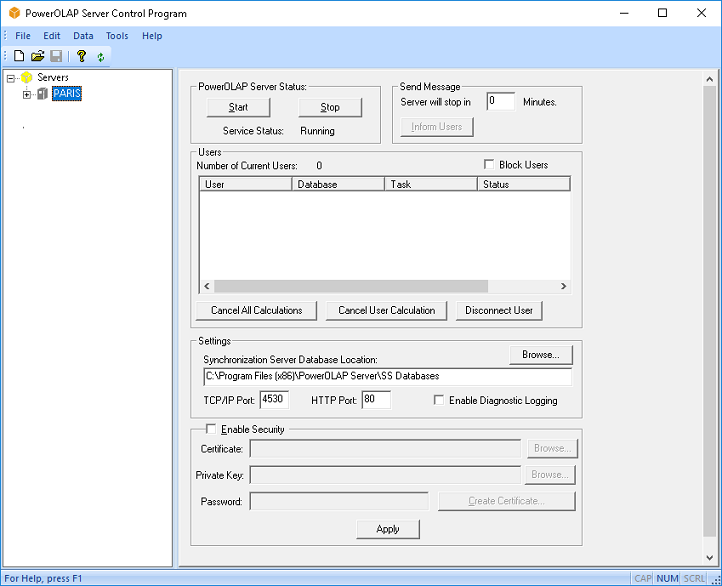Select the Servers root tree item
The width and height of the screenshot is (722, 586).
(53, 77)
